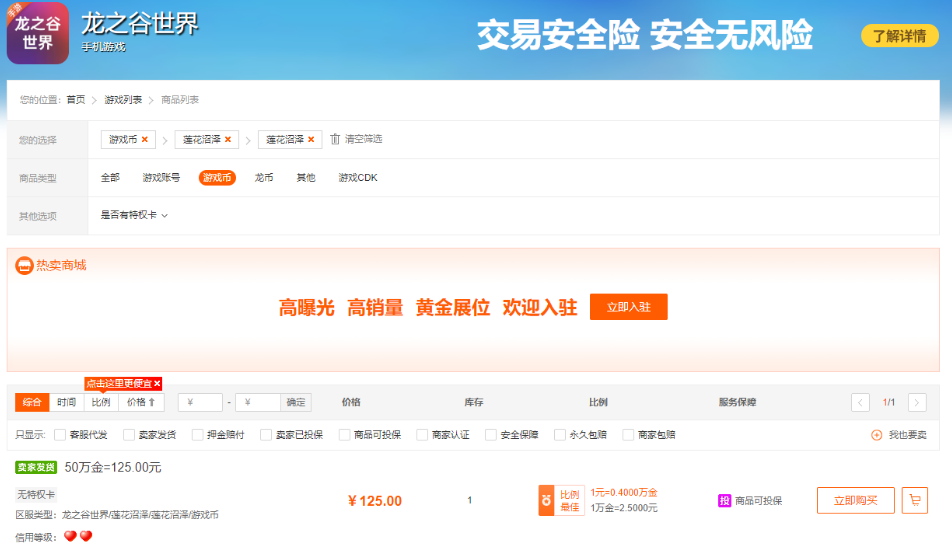This screenshot has height=548, width=952.
Task: Focus the maximum price input field
Action: pos(257,402)
